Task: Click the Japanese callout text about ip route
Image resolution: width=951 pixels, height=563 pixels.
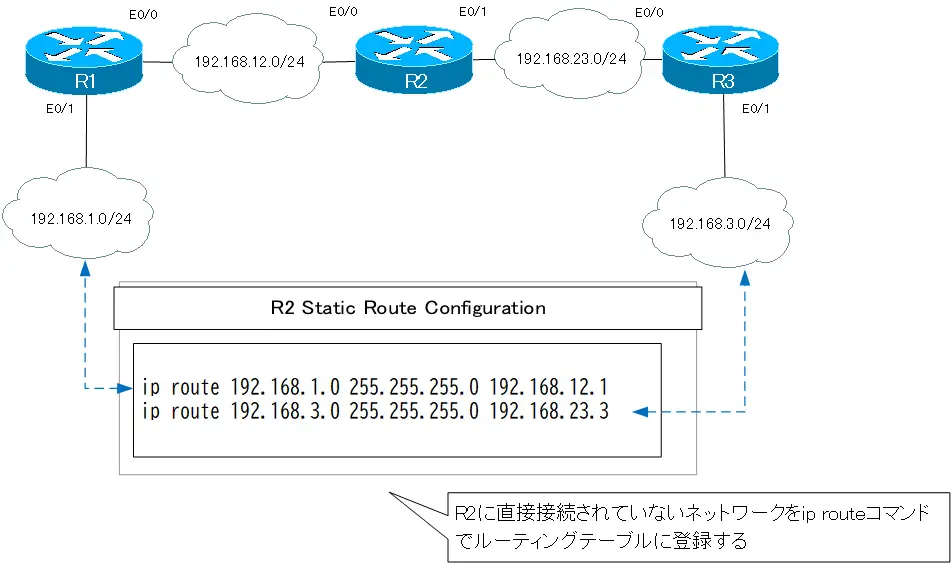Action: (x=693, y=527)
